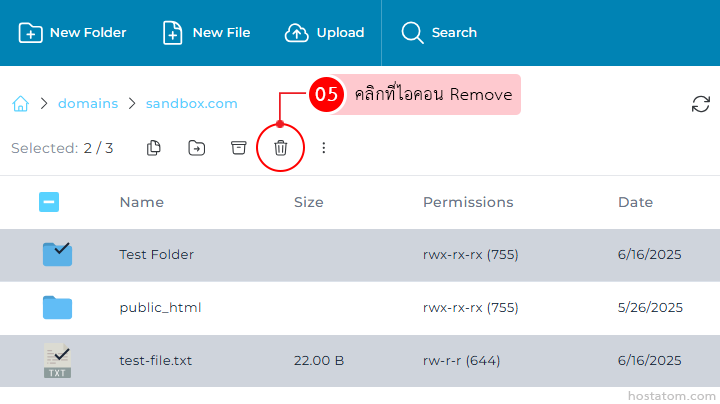720x404 pixels.
Task: Click the trash Remove icon
Action: (281, 148)
